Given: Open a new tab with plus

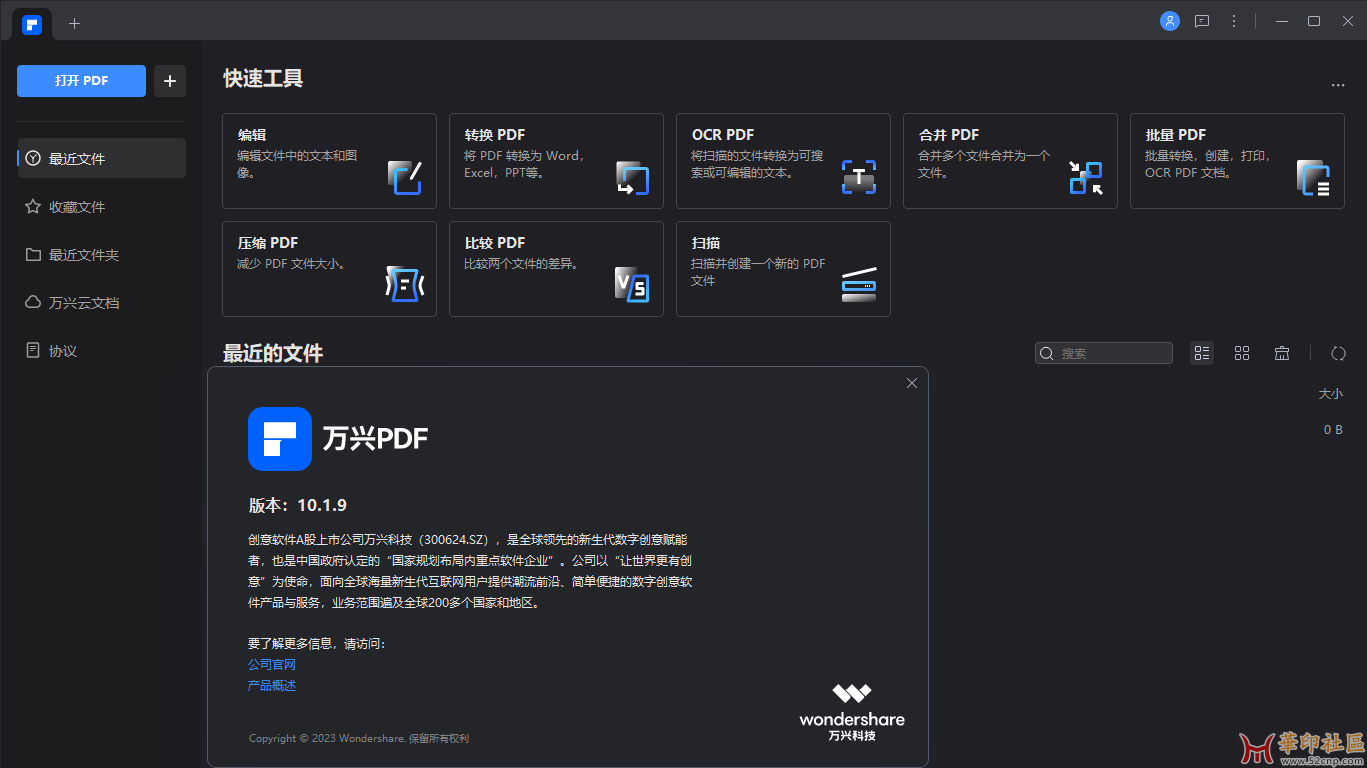Looking at the screenshot, I should coord(75,23).
